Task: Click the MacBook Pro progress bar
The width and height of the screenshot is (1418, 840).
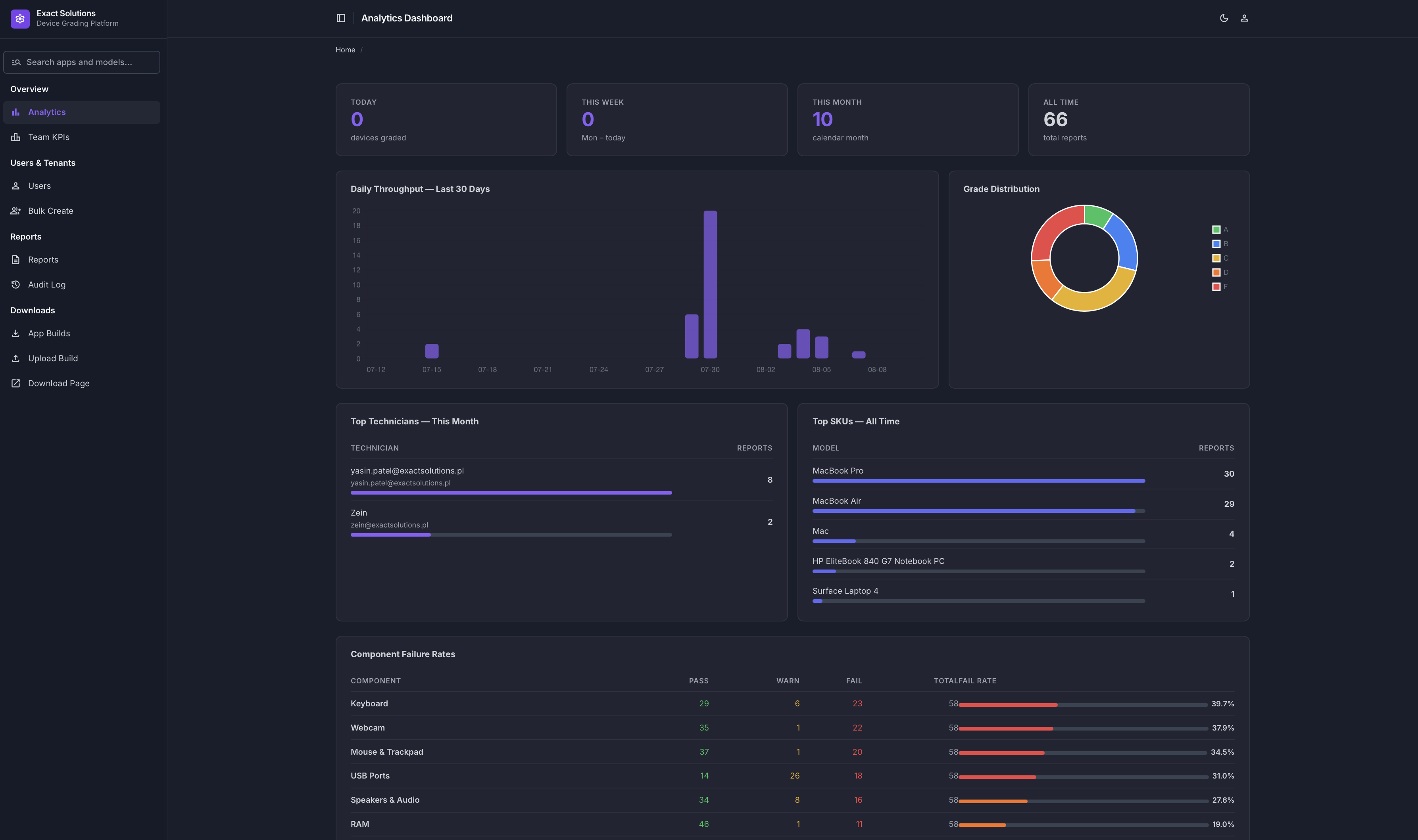Action: tap(979, 481)
